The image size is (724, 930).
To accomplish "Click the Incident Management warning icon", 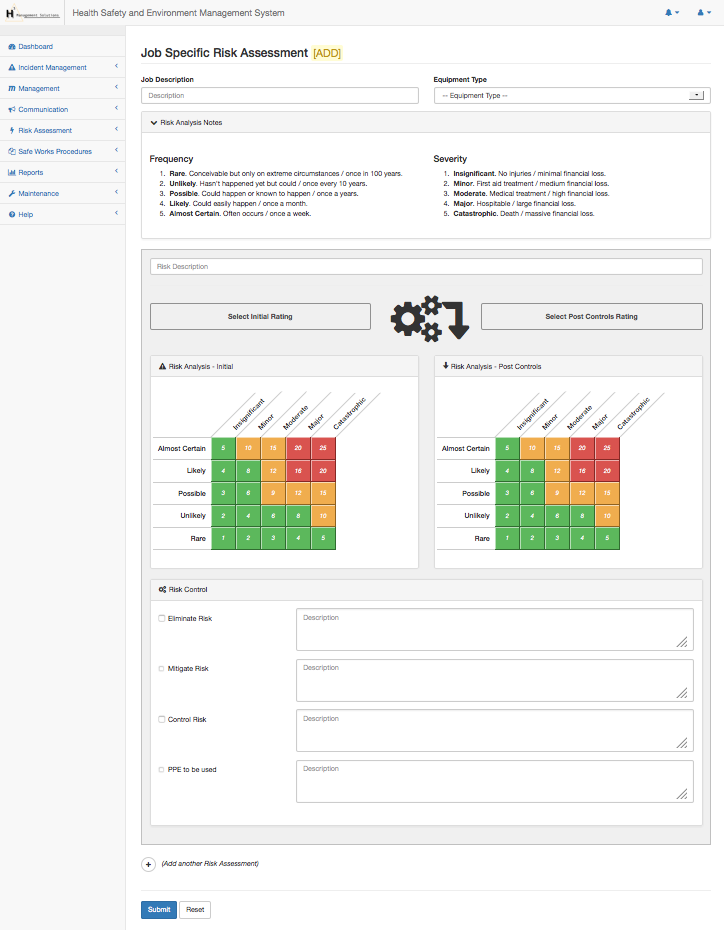I will tap(12, 68).
